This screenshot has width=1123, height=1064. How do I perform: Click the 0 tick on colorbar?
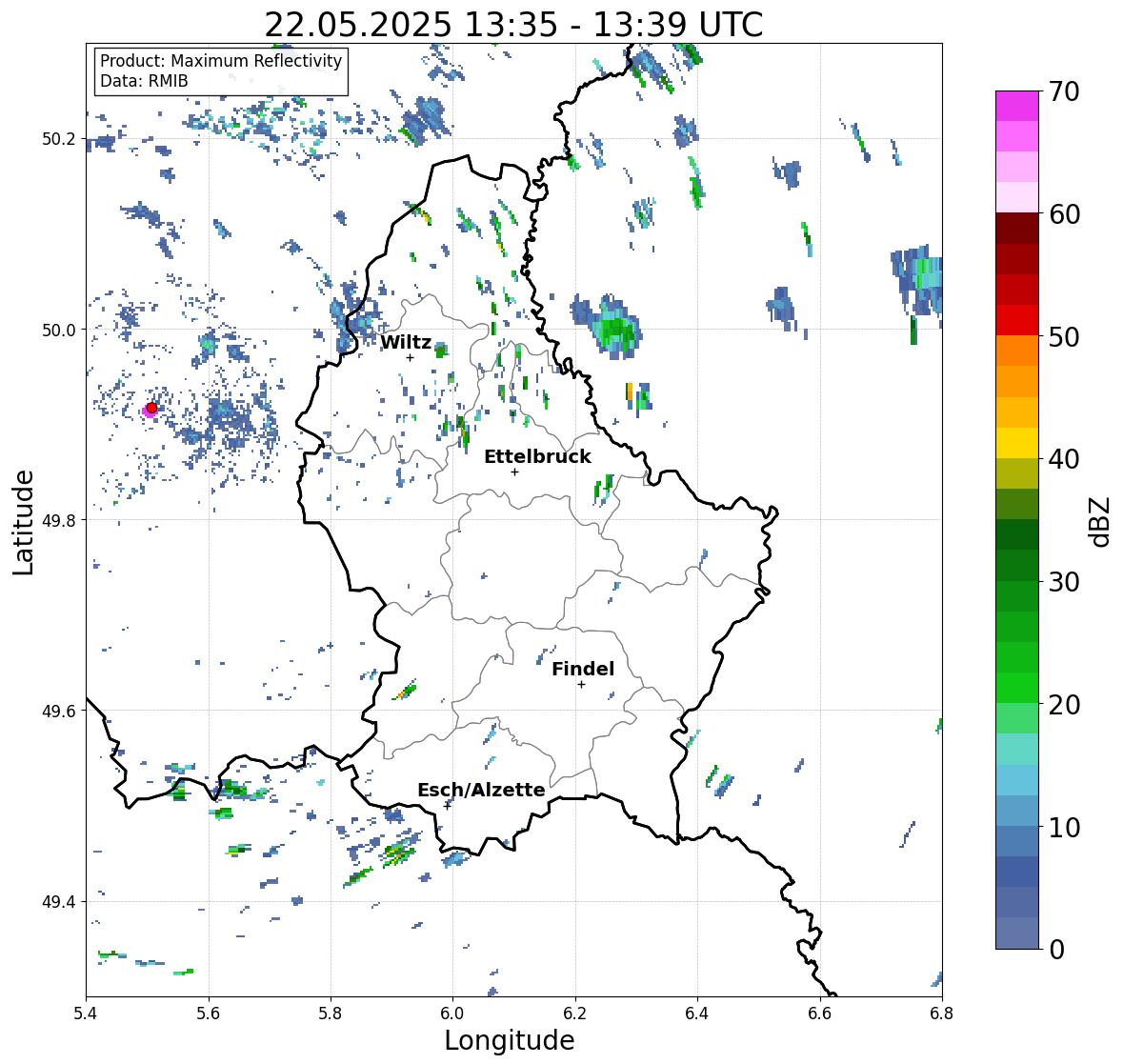point(1056,950)
